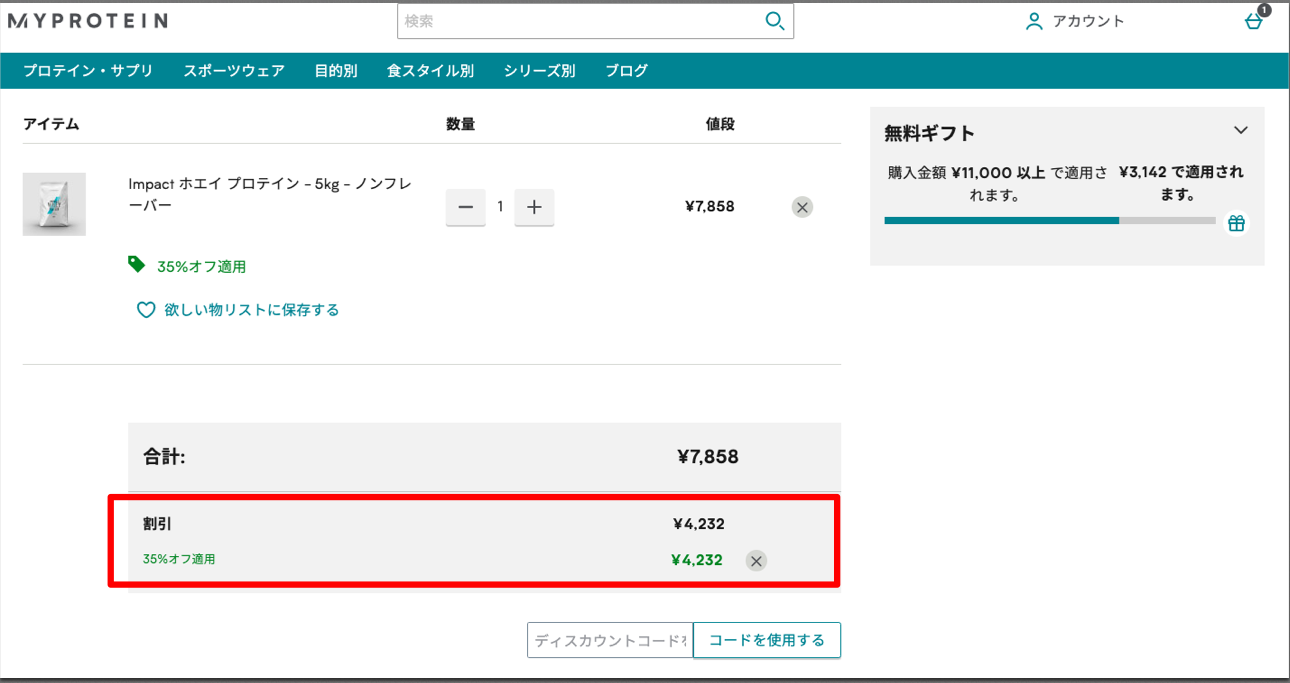Click the 値段 column header
Image resolution: width=1290 pixels, height=683 pixels.
[x=720, y=124]
